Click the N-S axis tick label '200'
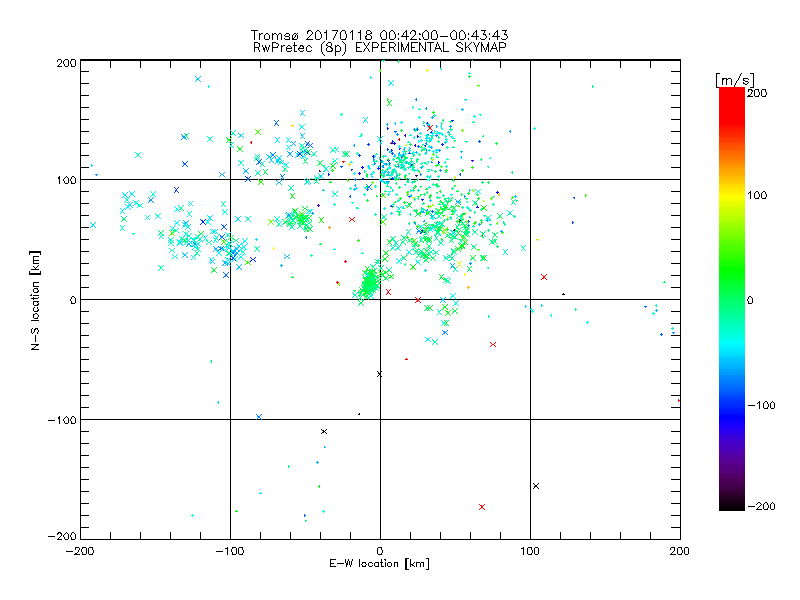The image size is (800, 600). (x=66, y=63)
